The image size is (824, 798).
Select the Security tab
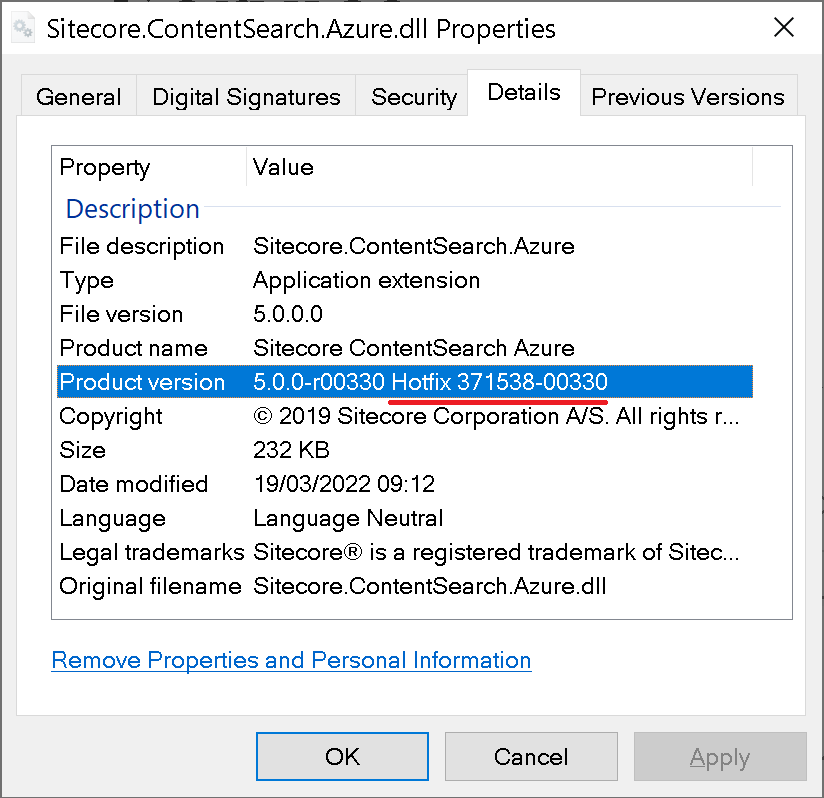[413, 96]
